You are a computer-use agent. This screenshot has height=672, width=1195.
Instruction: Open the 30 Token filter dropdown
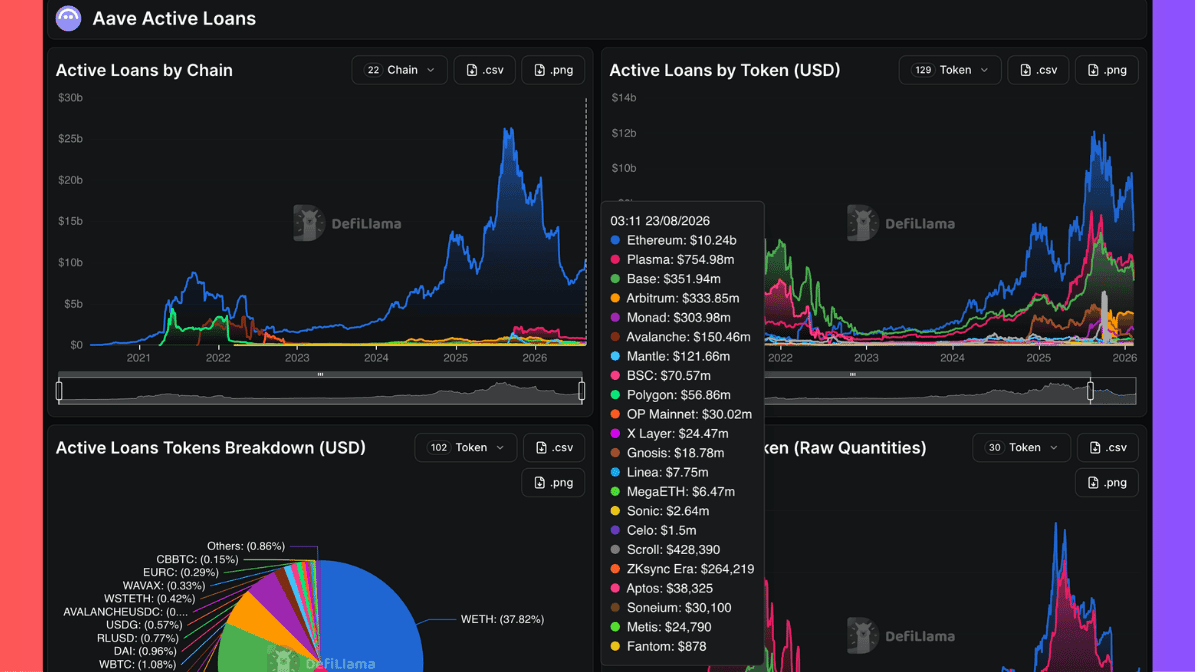1021,448
